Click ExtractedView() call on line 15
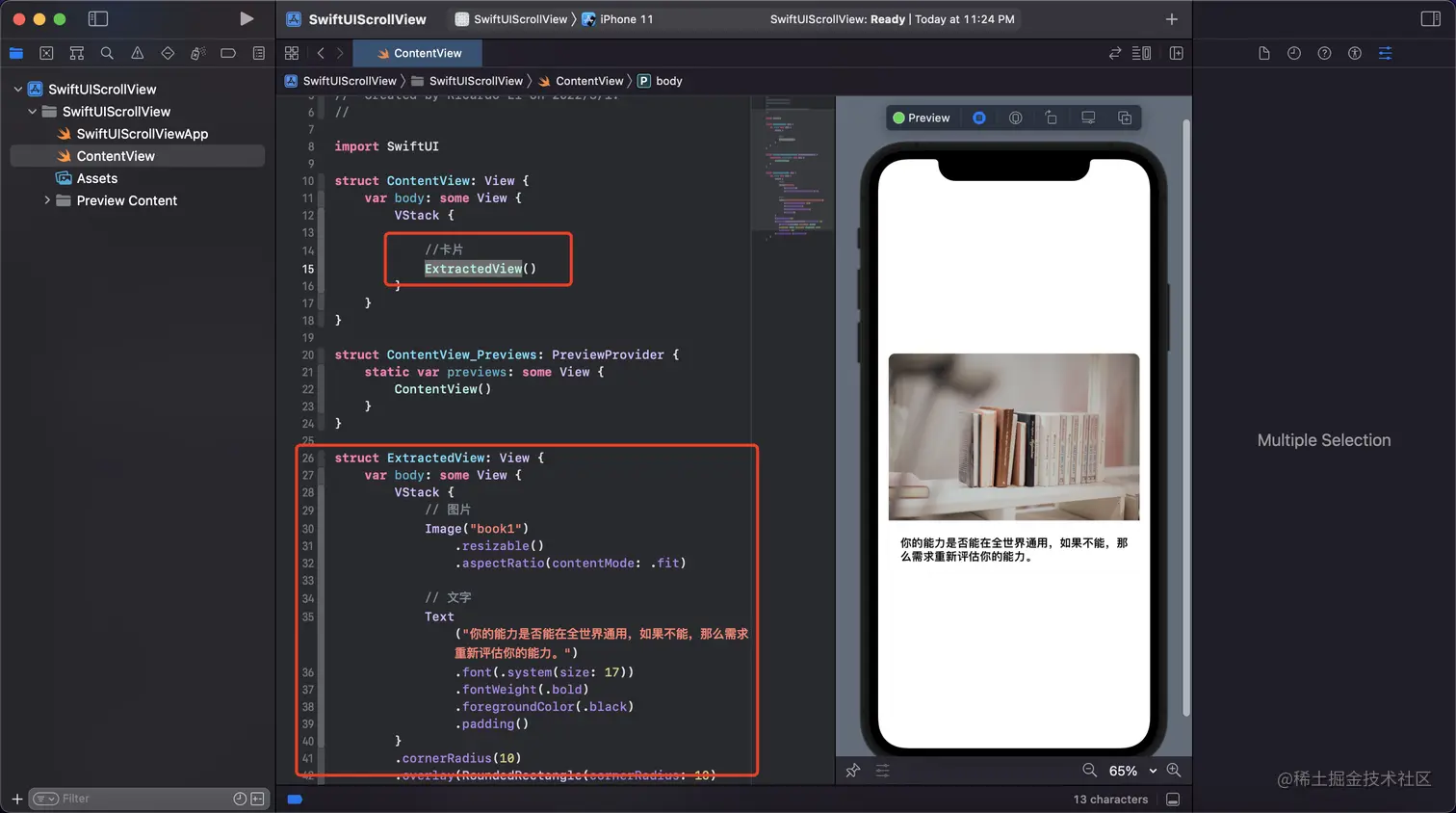This screenshot has width=1456, height=813. pyautogui.click(x=480, y=269)
